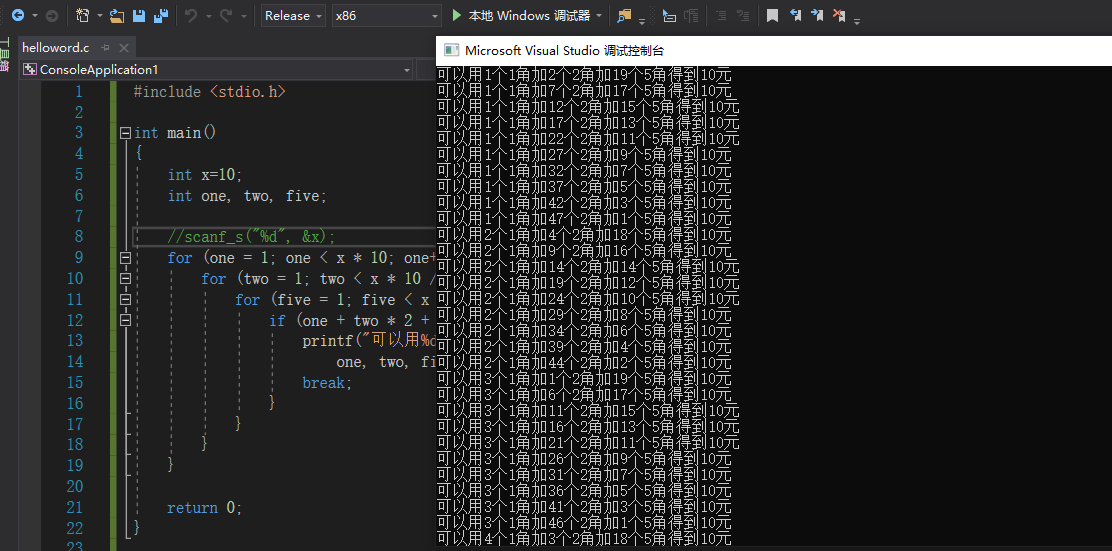Click the Find in Files icon

pyautogui.click(x=624, y=15)
